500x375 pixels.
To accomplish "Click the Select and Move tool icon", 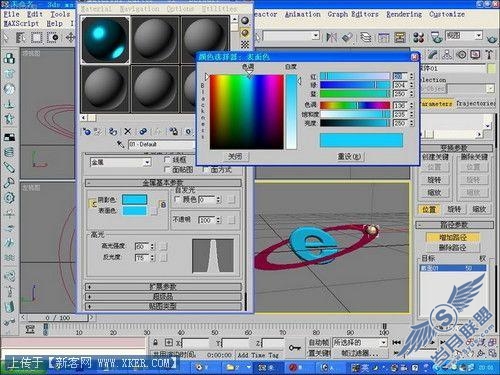I will [x=70, y=37].
